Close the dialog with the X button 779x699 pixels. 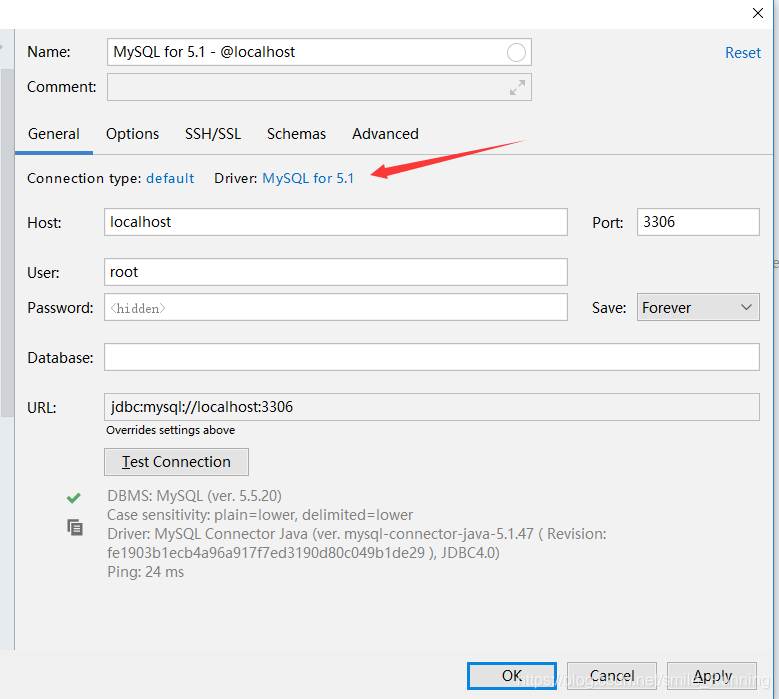coord(758,13)
